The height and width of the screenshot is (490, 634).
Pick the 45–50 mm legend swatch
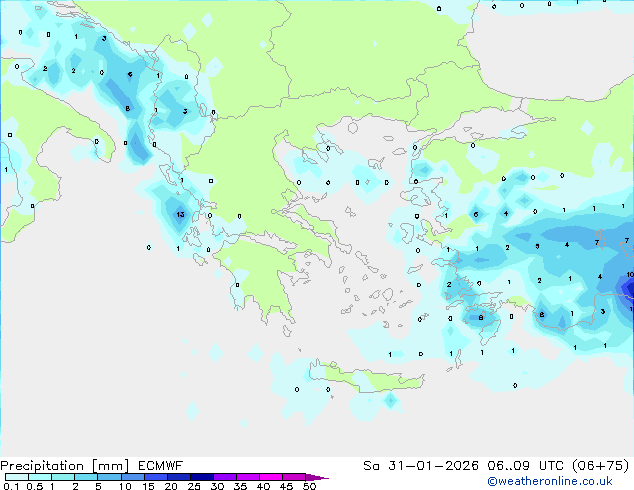click(x=294, y=477)
